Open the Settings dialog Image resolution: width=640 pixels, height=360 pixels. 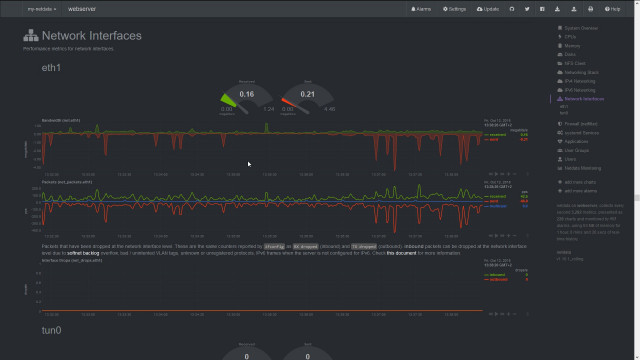click(x=454, y=9)
